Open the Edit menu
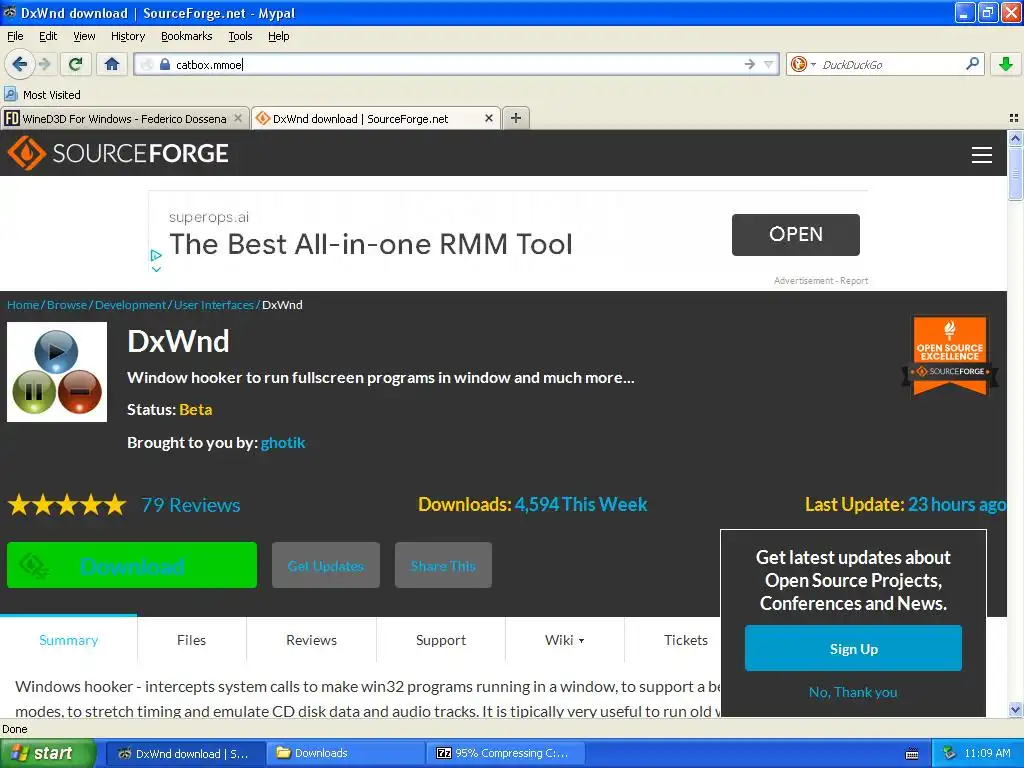This screenshot has width=1024, height=768. 48,36
